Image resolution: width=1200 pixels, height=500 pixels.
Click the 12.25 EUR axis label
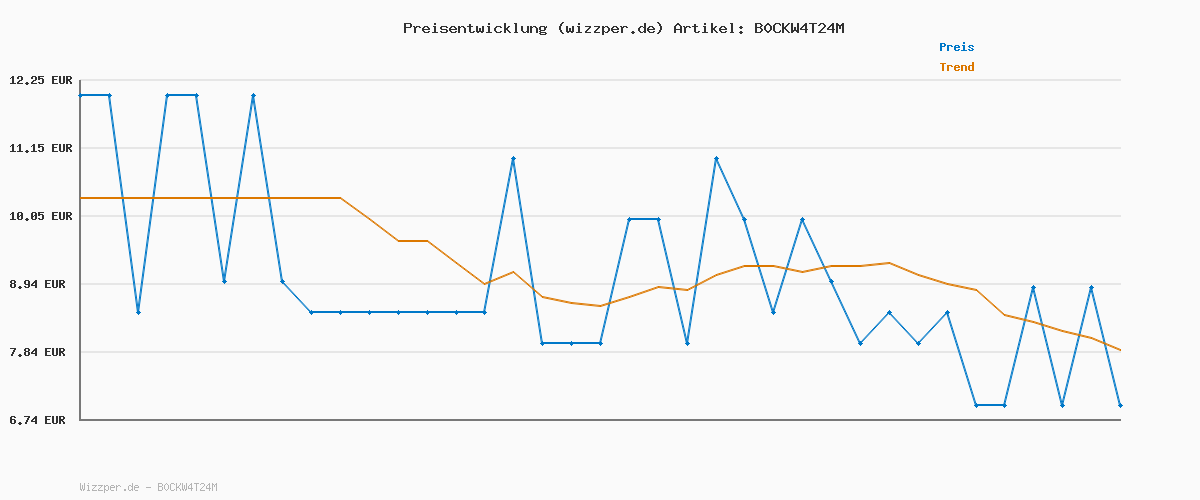(x=40, y=80)
